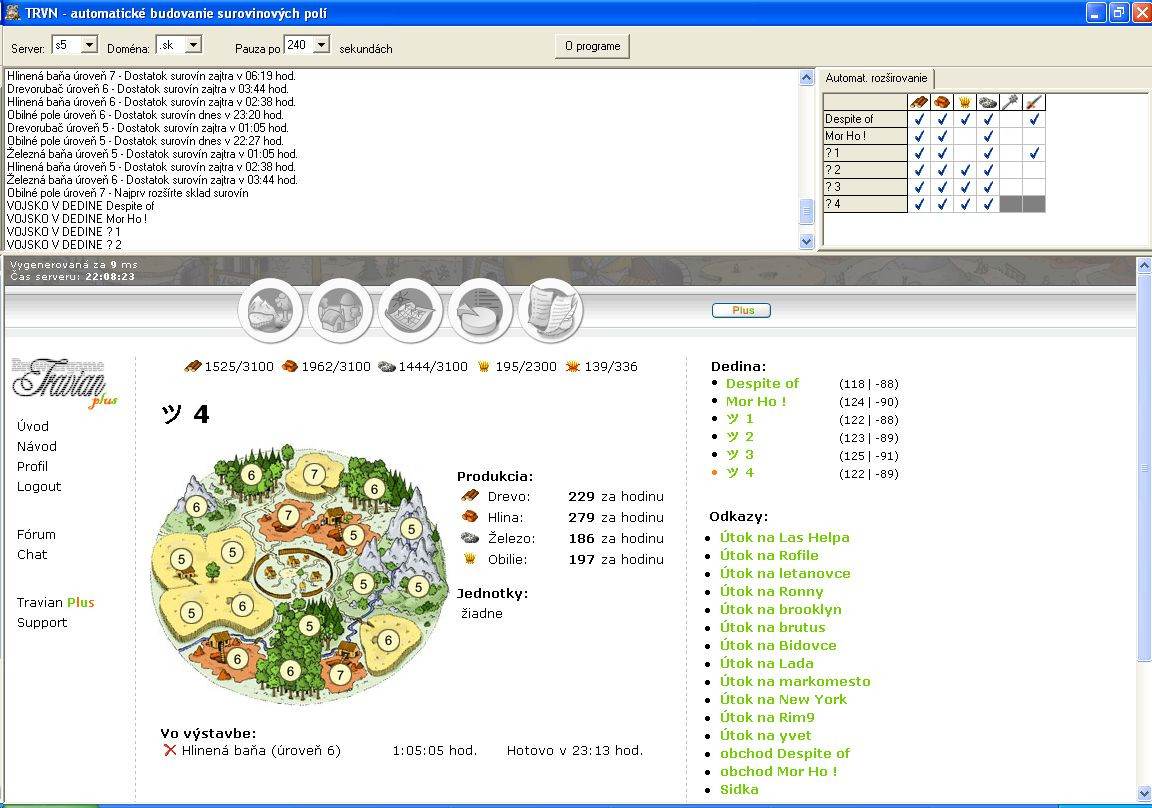Open Návod in the left menu

click(37, 446)
